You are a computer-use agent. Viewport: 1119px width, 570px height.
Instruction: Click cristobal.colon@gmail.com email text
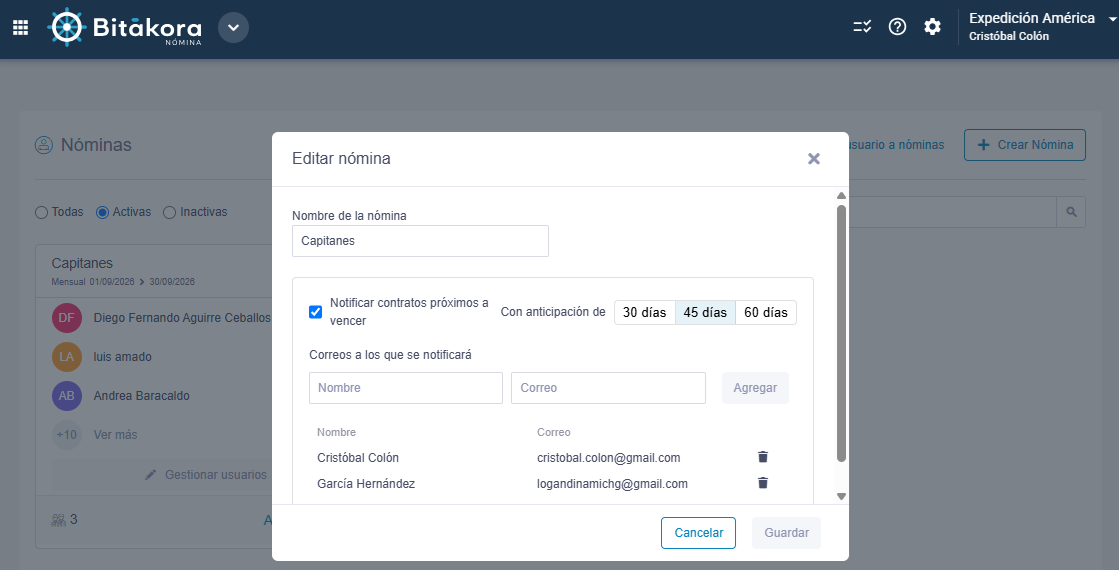[x=609, y=457]
